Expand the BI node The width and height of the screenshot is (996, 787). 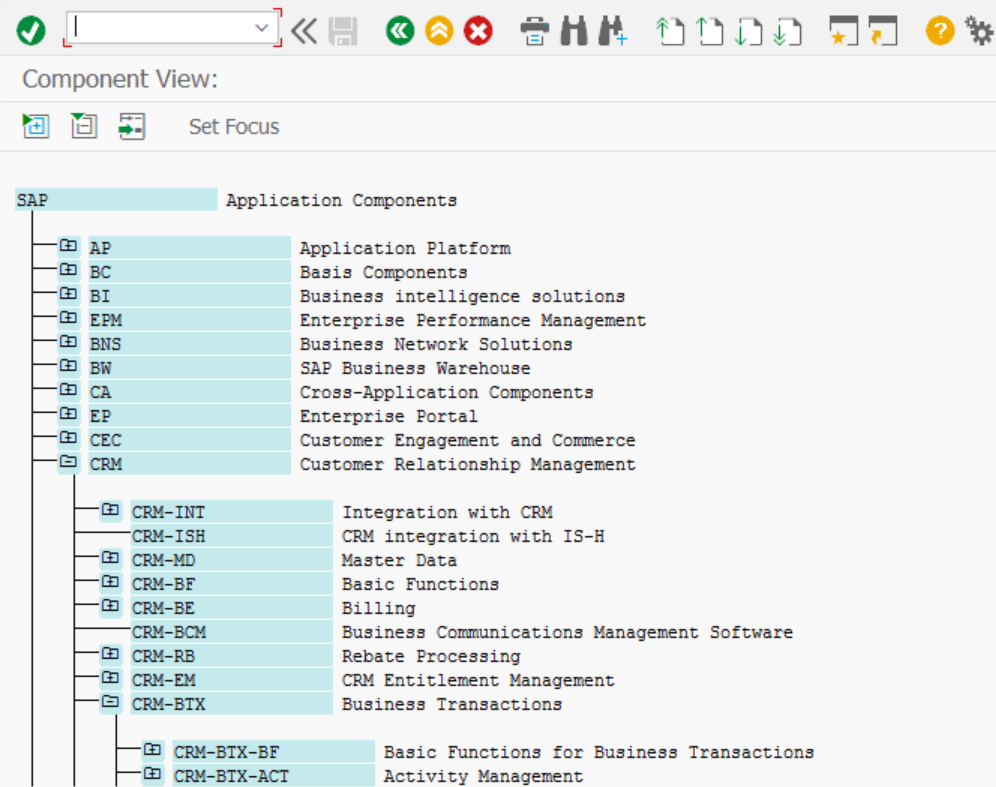point(68,294)
